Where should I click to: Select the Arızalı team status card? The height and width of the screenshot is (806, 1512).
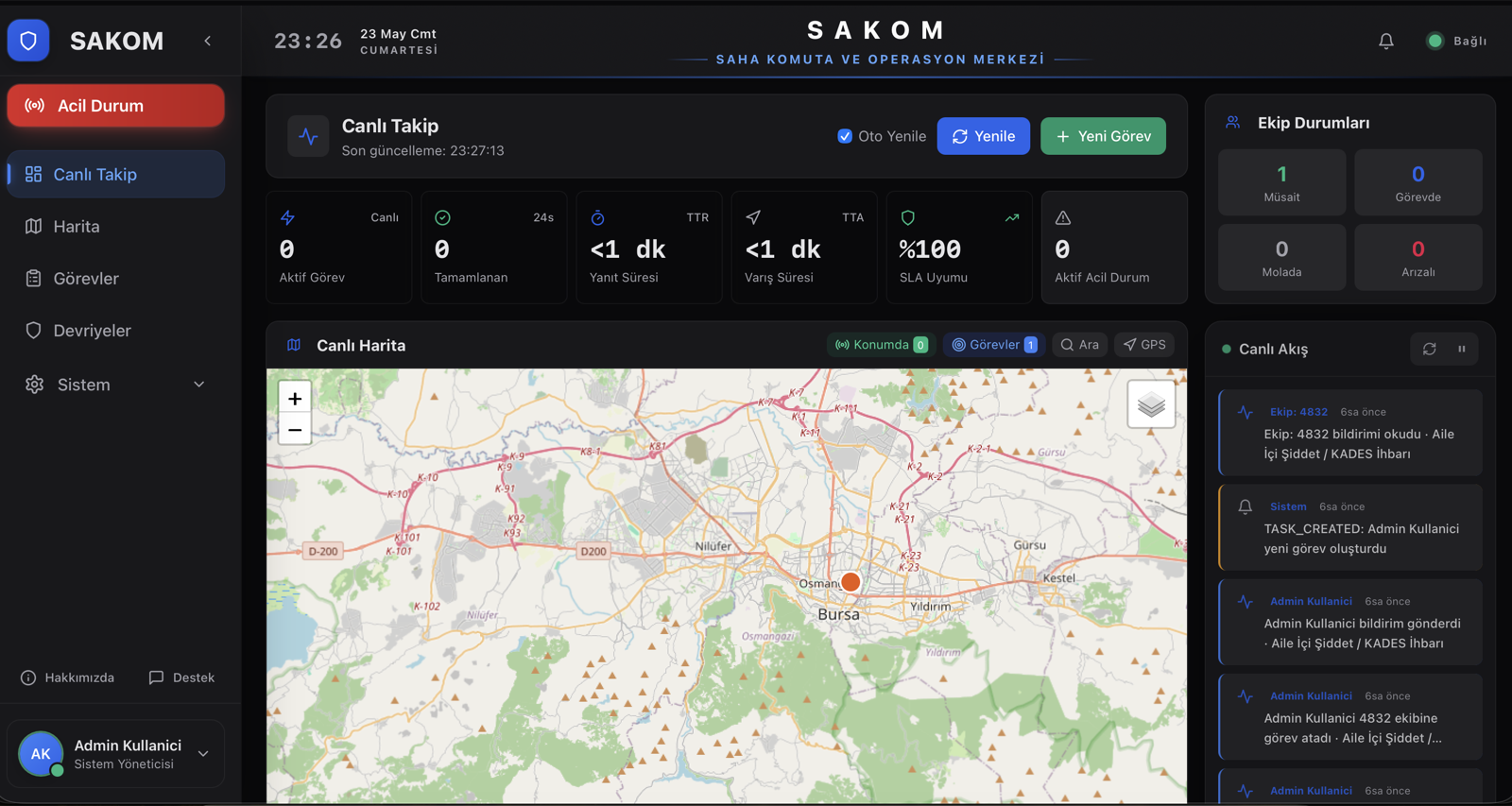click(1417, 257)
